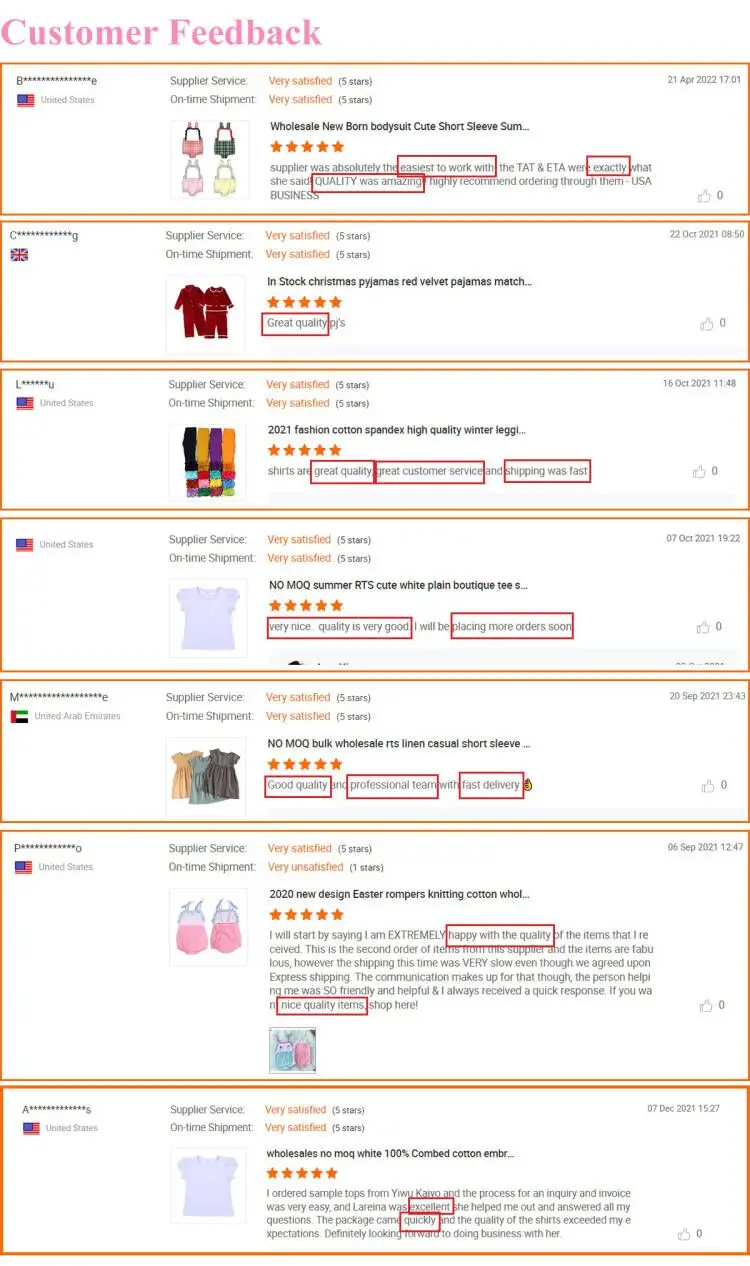Like the red velvet pajamas review
The width and height of the screenshot is (750, 1266).
708,324
